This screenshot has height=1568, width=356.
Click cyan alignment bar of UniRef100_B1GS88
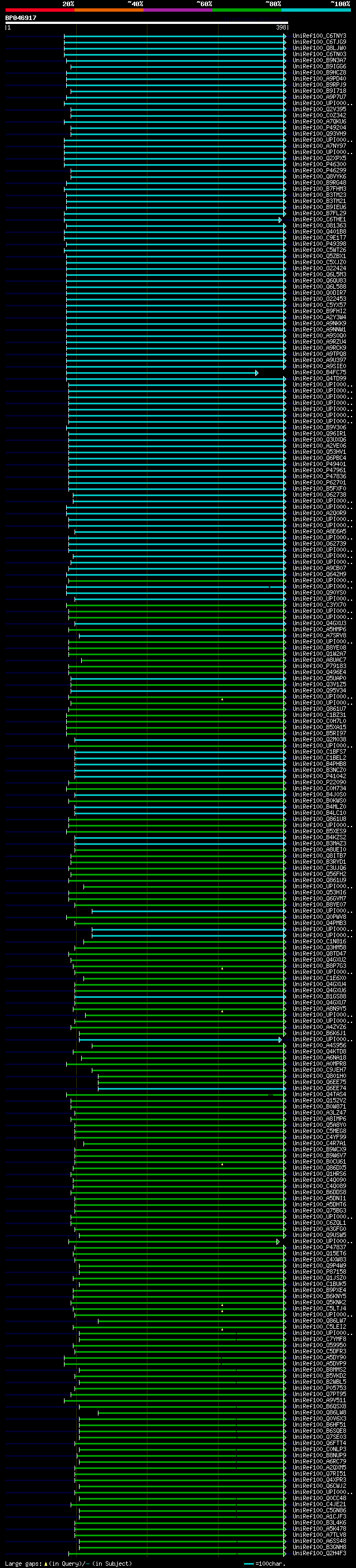coord(181,996)
